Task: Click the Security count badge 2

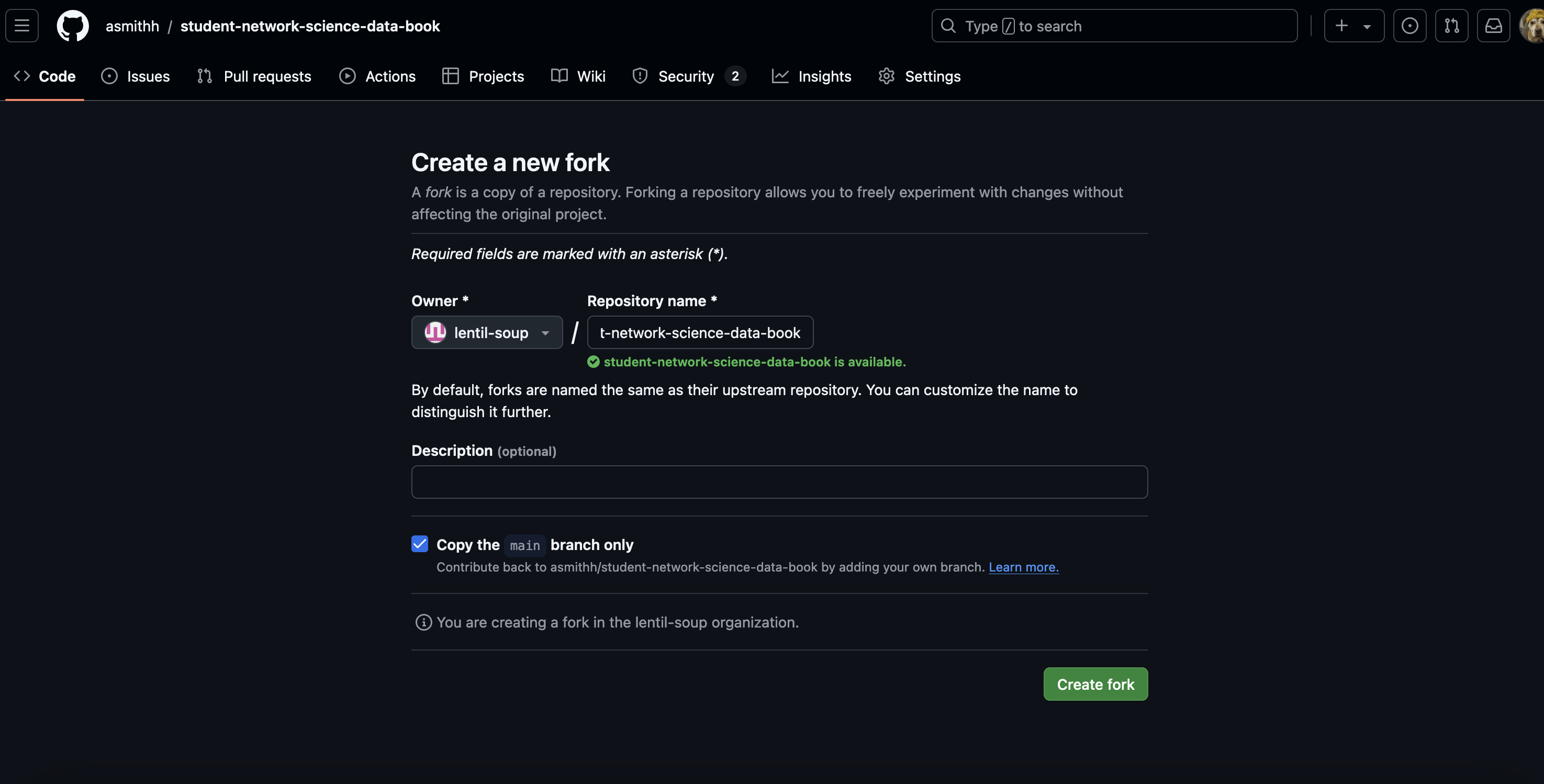Action: click(735, 76)
